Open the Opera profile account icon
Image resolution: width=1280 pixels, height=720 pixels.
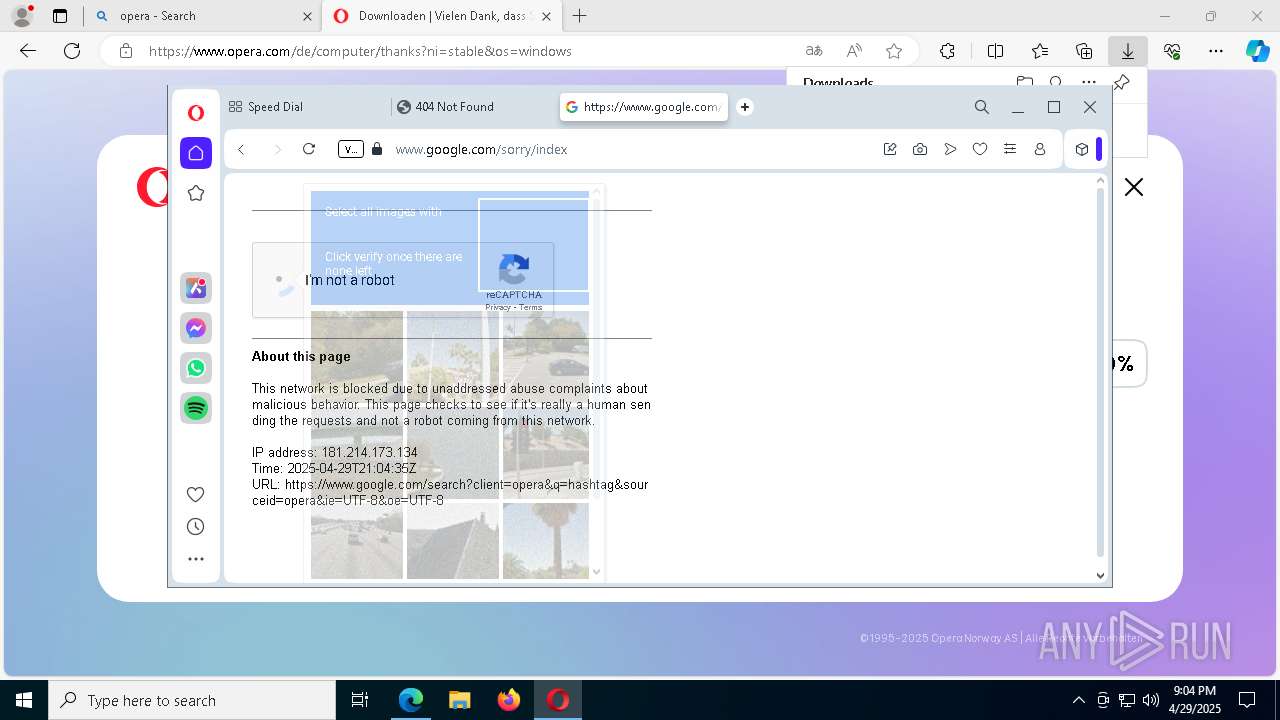1040,149
